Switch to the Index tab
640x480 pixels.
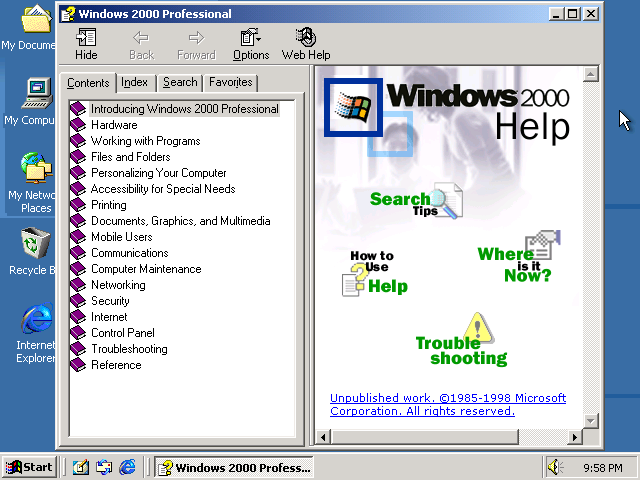coord(135,82)
